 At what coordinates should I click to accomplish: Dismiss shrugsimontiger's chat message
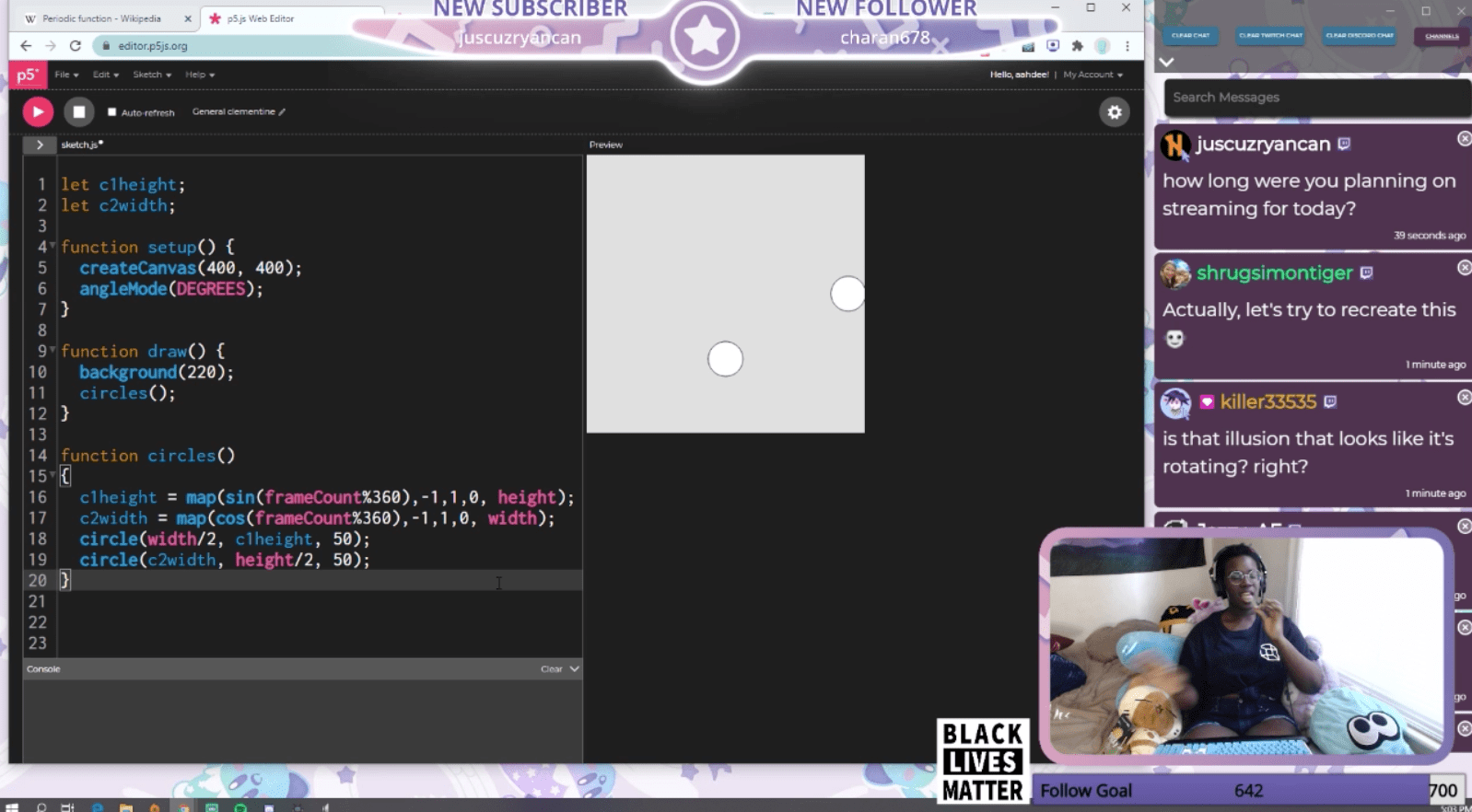pyautogui.click(x=1464, y=267)
